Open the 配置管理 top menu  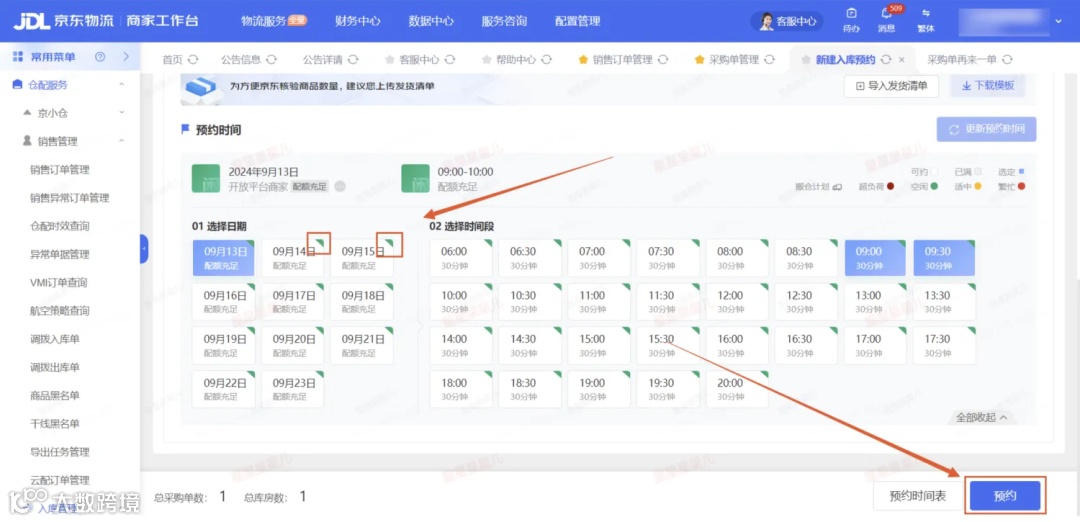[577, 21]
